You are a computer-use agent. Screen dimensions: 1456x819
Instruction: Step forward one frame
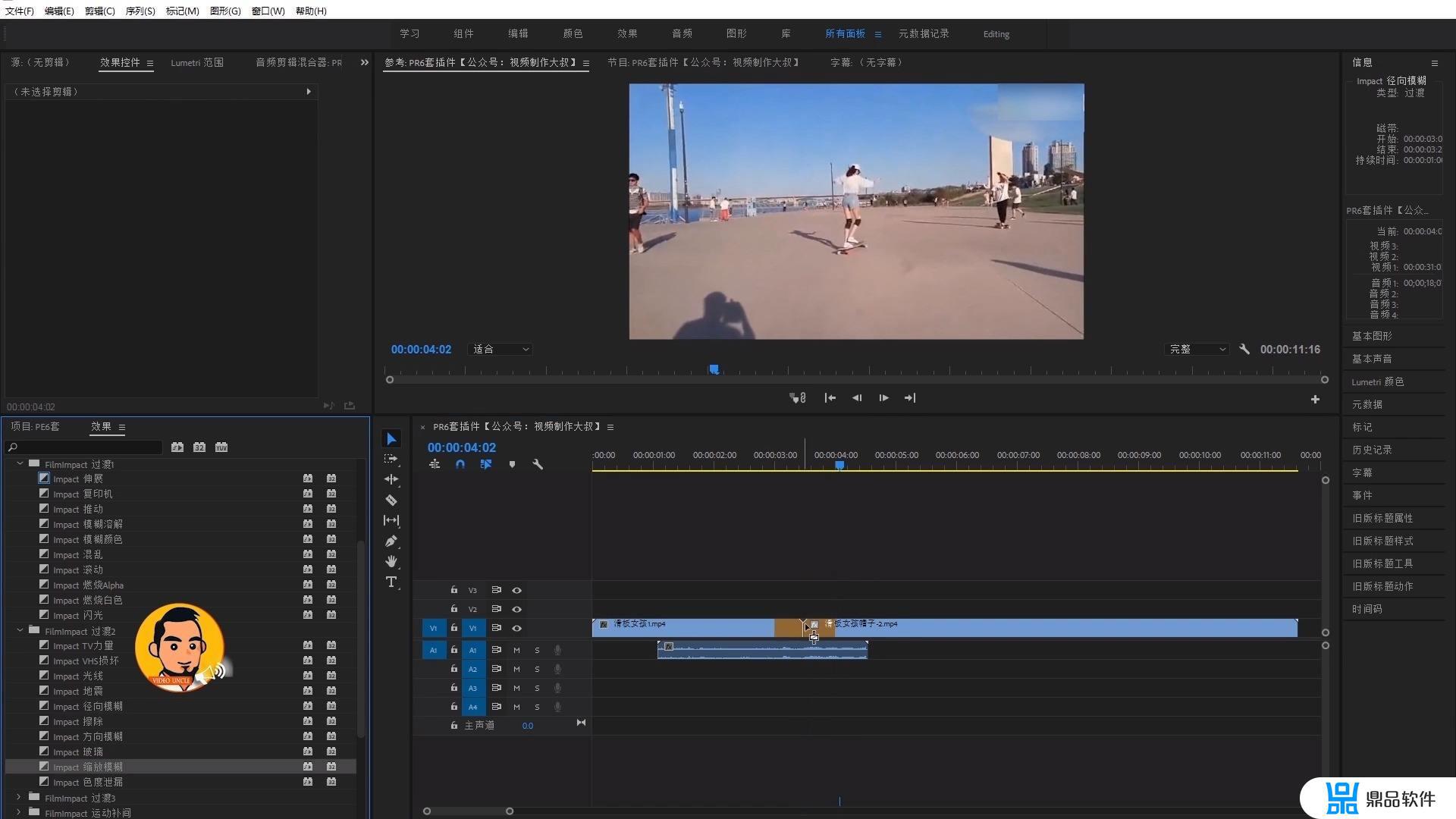click(883, 398)
